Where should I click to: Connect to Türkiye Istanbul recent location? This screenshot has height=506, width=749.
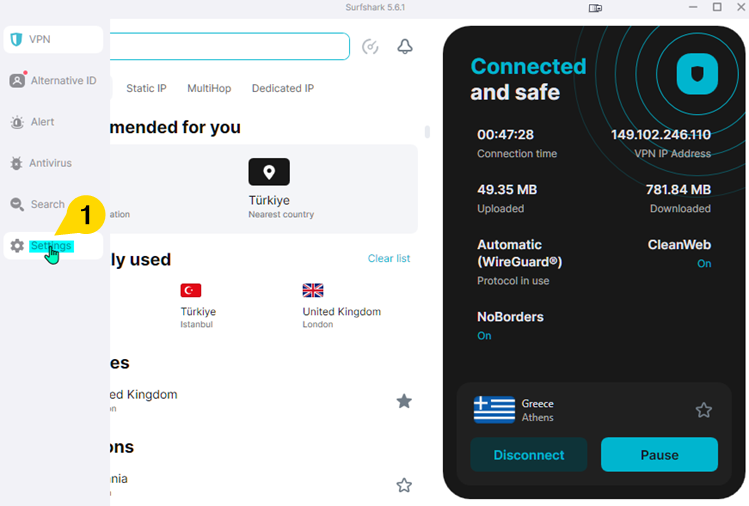pyautogui.click(x=198, y=306)
